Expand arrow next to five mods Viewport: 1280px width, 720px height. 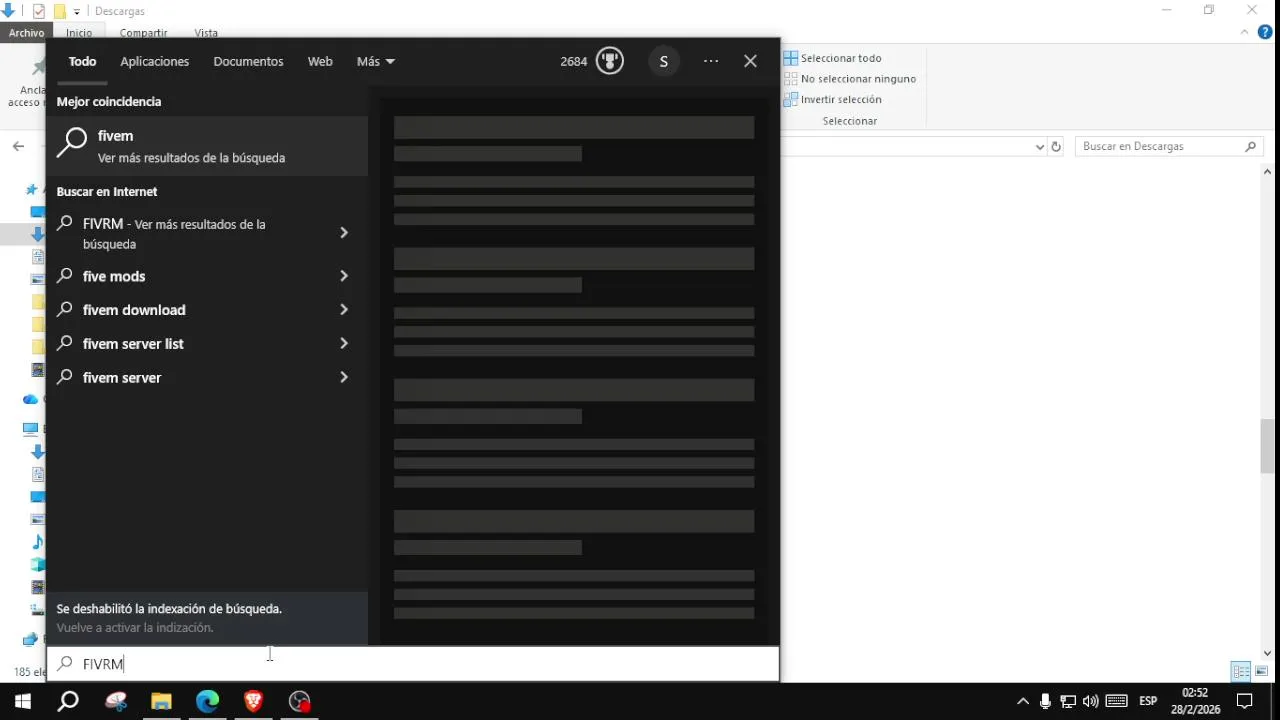point(343,276)
